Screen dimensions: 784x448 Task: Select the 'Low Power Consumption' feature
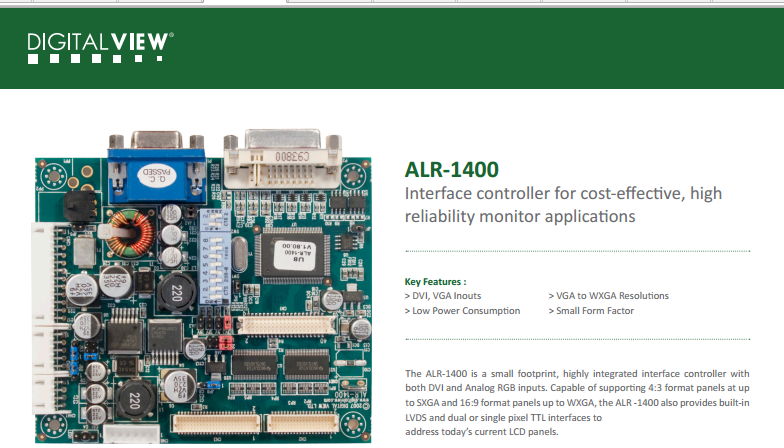click(462, 310)
